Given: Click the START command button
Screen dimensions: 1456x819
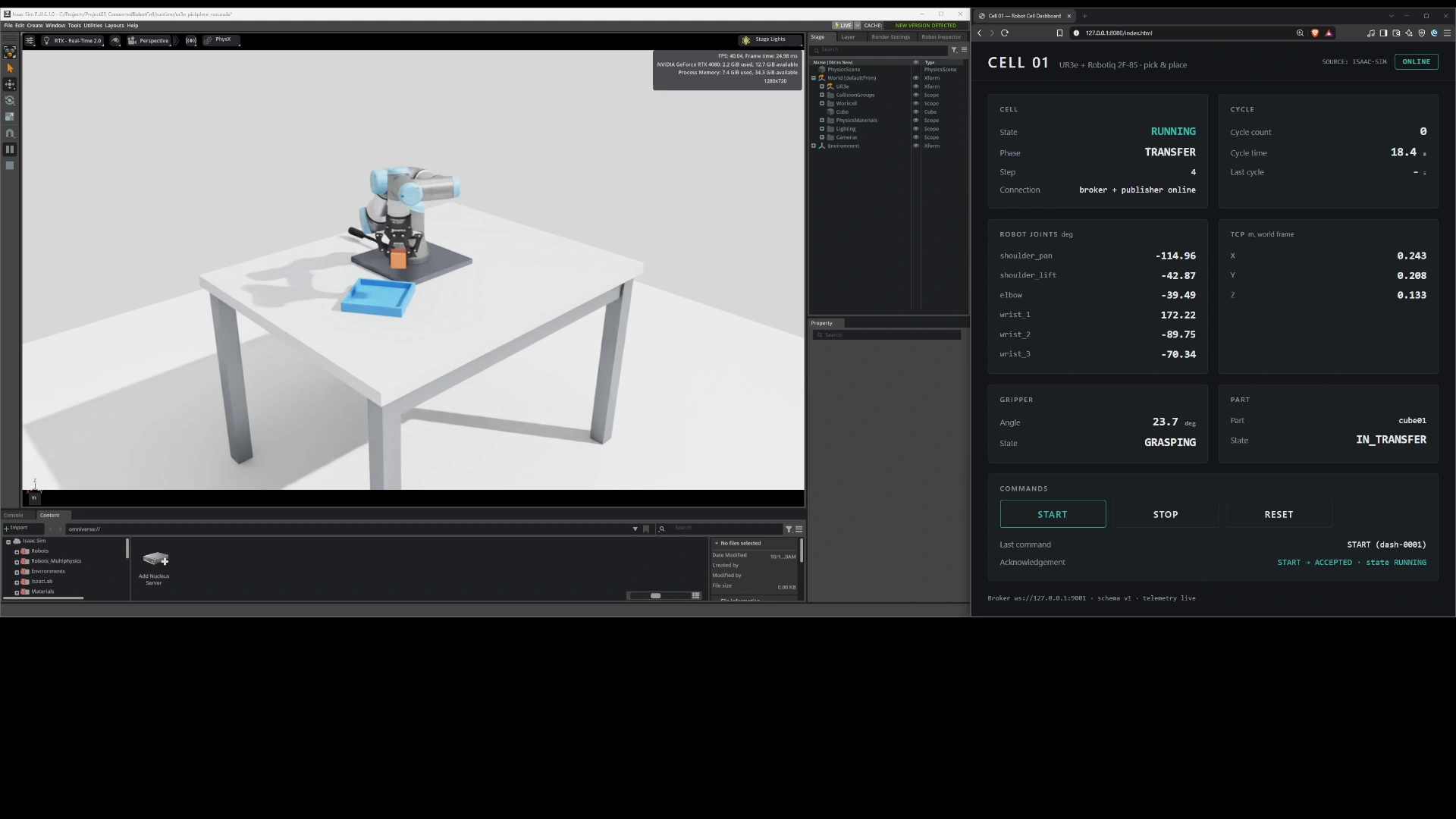Looking at the screenshot, I should [1053, 514].
